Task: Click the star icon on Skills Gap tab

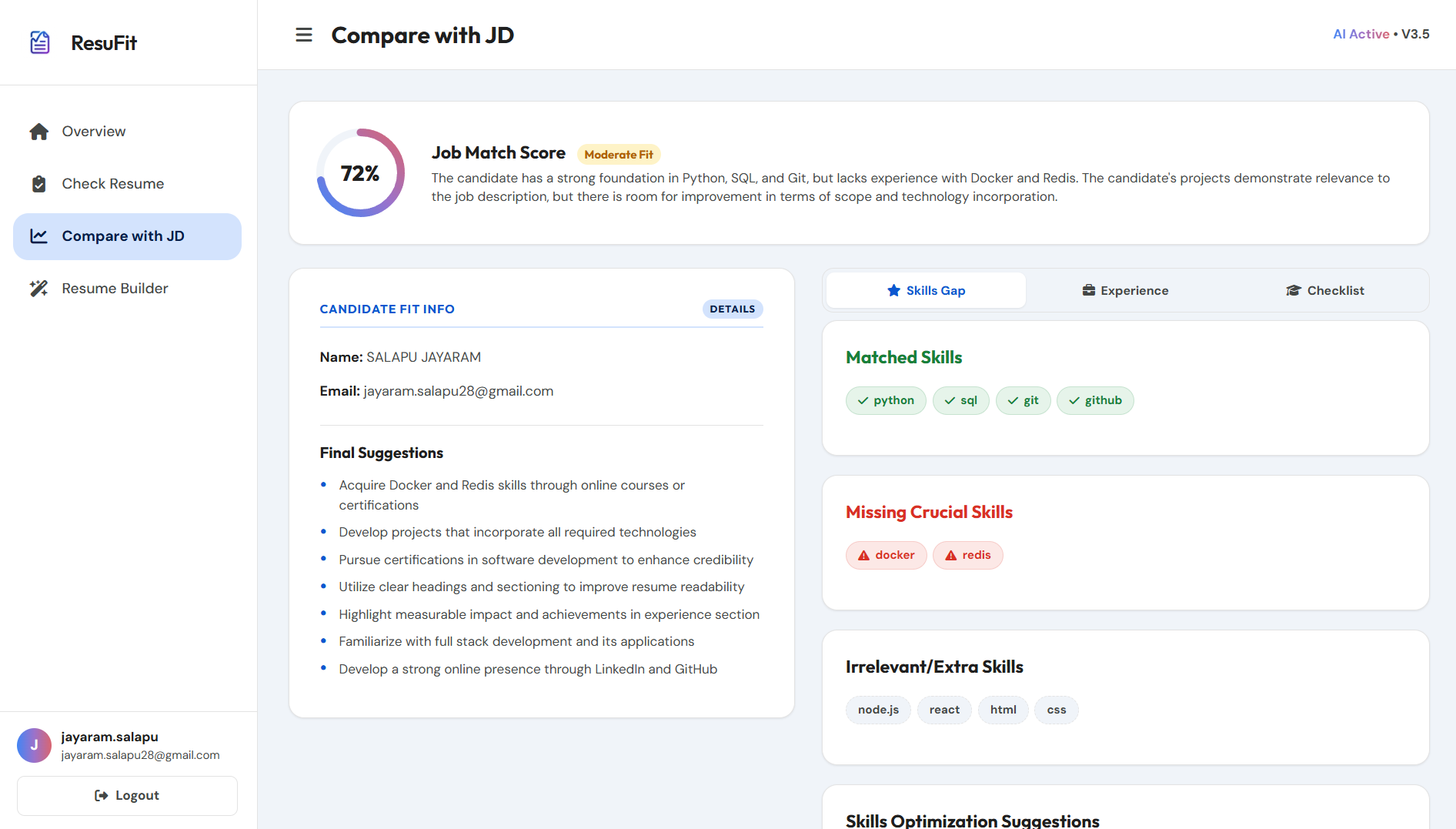Action: [x=893, y=290]
